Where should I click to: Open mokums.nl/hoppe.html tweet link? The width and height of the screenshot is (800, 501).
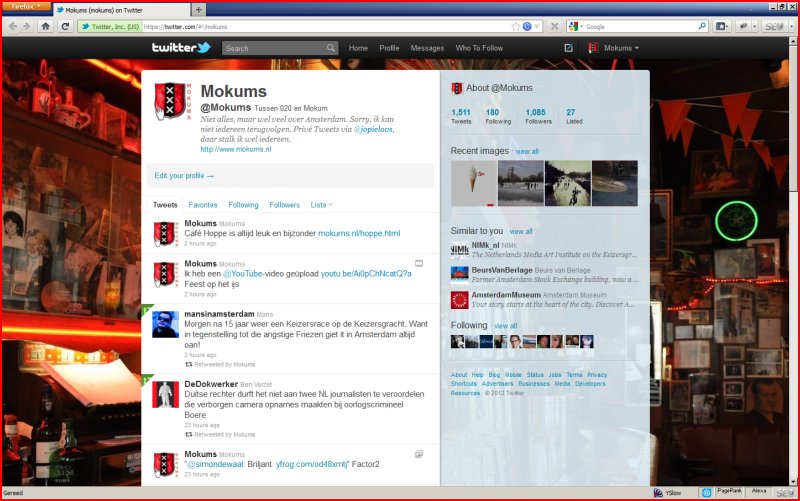[359, 233]
